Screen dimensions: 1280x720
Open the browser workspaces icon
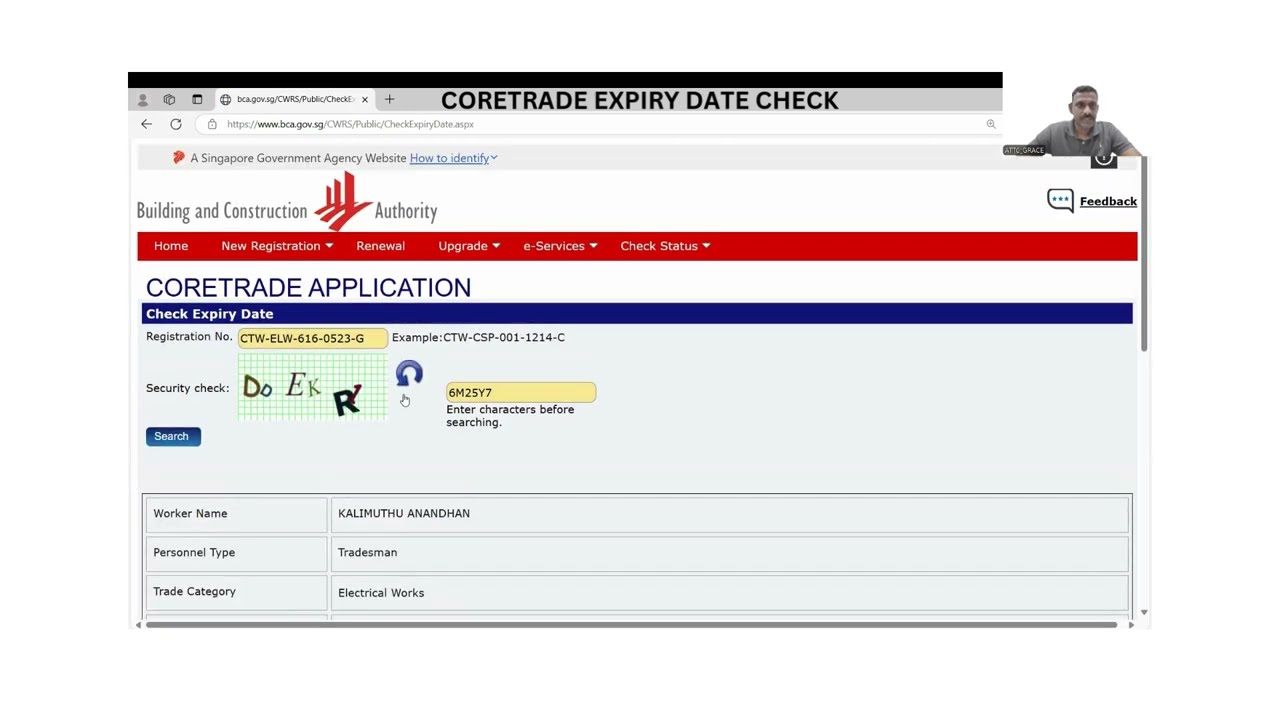(x=169, y=99)
